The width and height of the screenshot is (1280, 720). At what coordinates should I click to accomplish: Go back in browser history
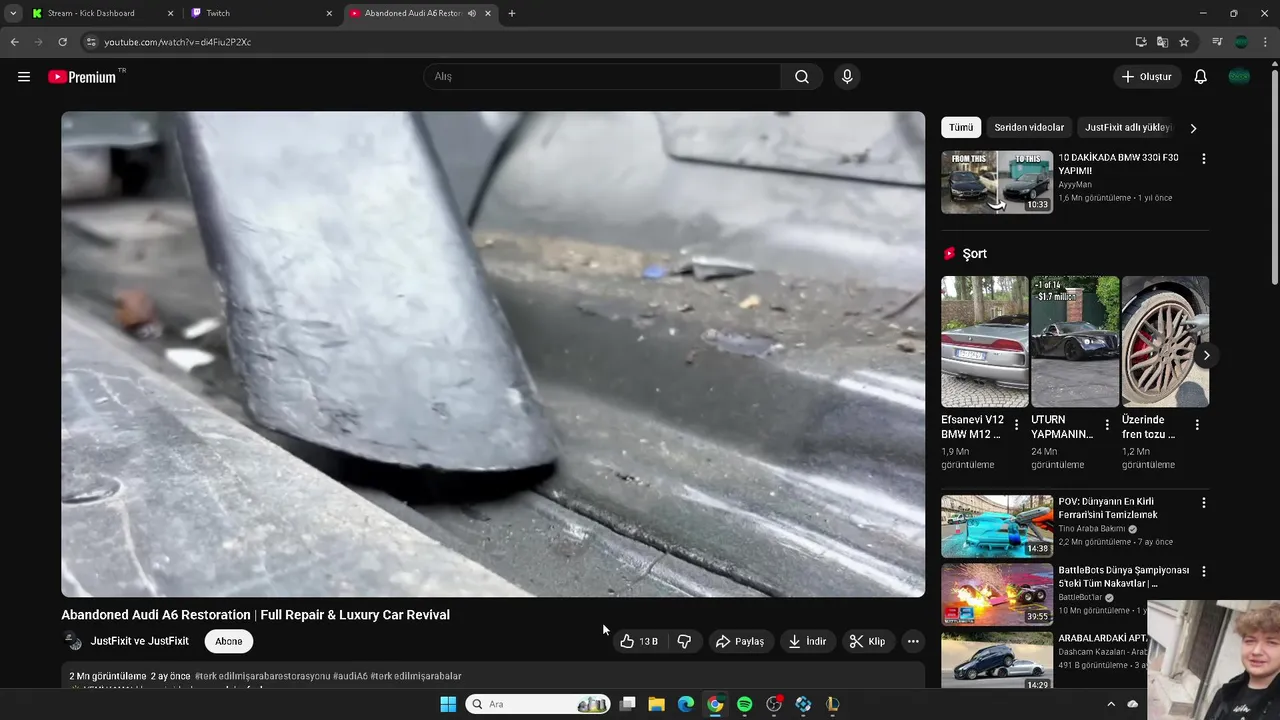tap(14, 42)
